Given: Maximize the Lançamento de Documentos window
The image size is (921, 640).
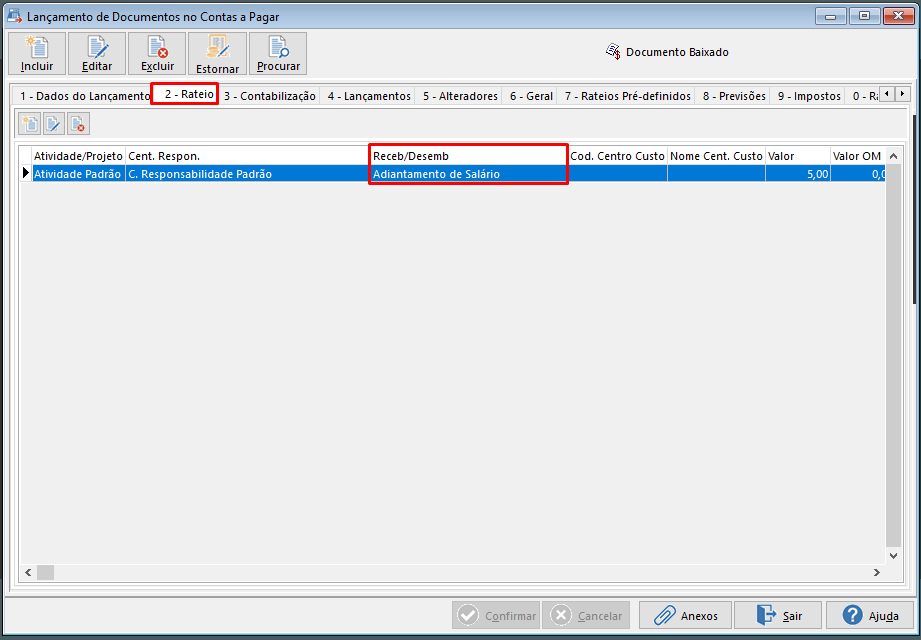Looking at the screenshot, I should pos(865,16).
